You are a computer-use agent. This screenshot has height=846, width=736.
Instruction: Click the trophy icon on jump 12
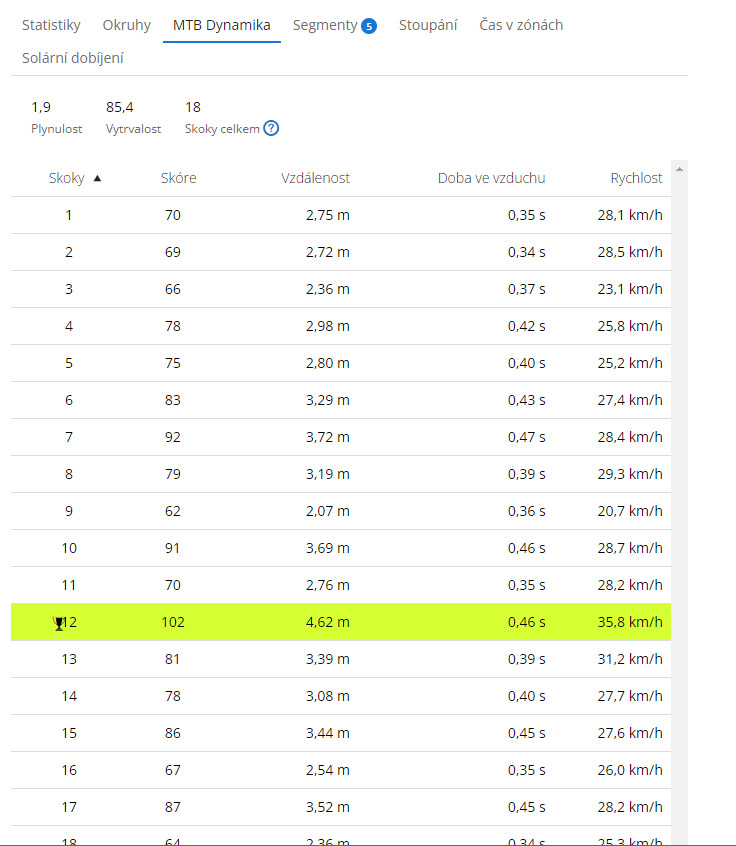[x=58, y=623]
